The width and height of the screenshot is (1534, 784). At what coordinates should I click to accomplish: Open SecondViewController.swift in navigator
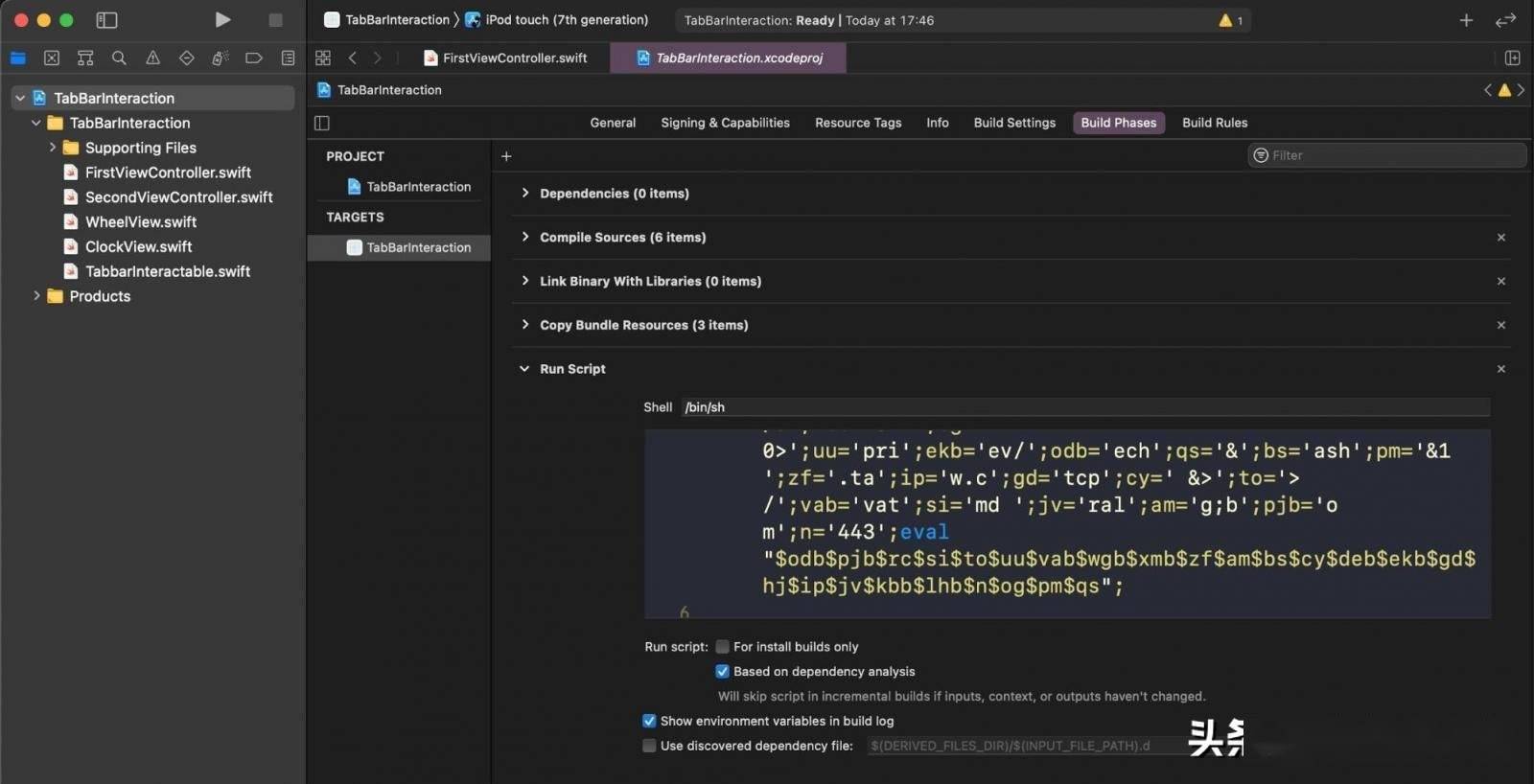169,197
